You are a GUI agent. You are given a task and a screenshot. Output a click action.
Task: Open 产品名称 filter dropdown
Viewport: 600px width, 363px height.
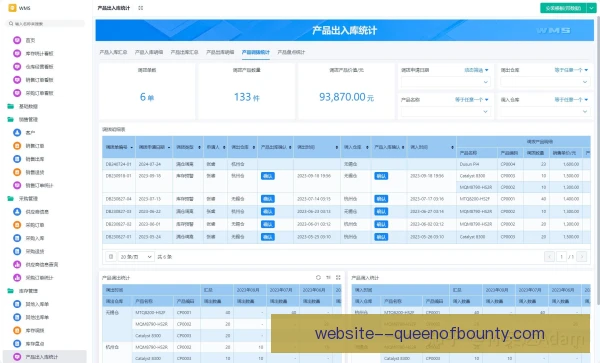pos(445,112)
